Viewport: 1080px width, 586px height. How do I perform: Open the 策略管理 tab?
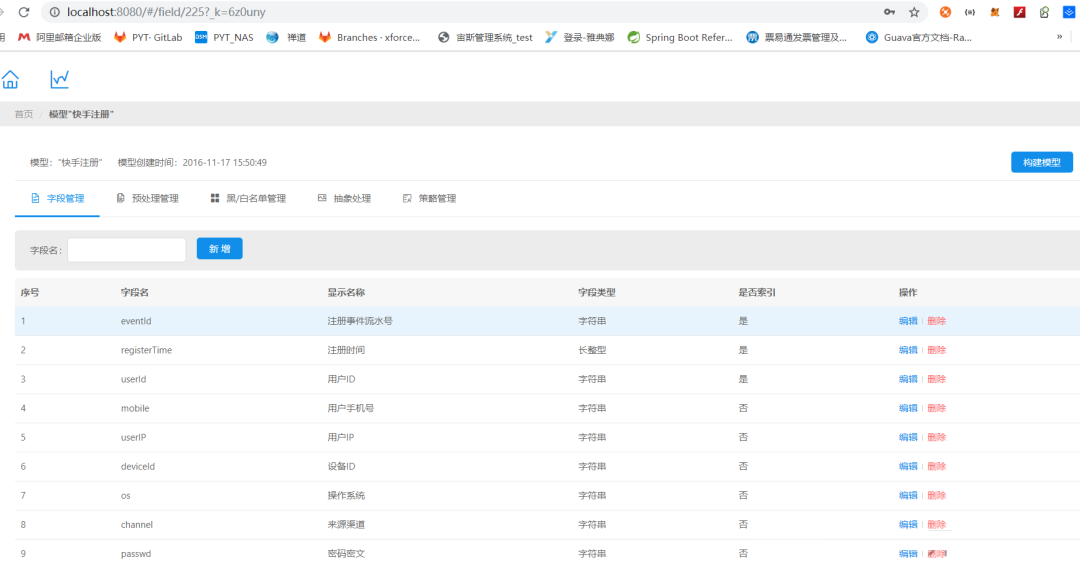(429, 198)
